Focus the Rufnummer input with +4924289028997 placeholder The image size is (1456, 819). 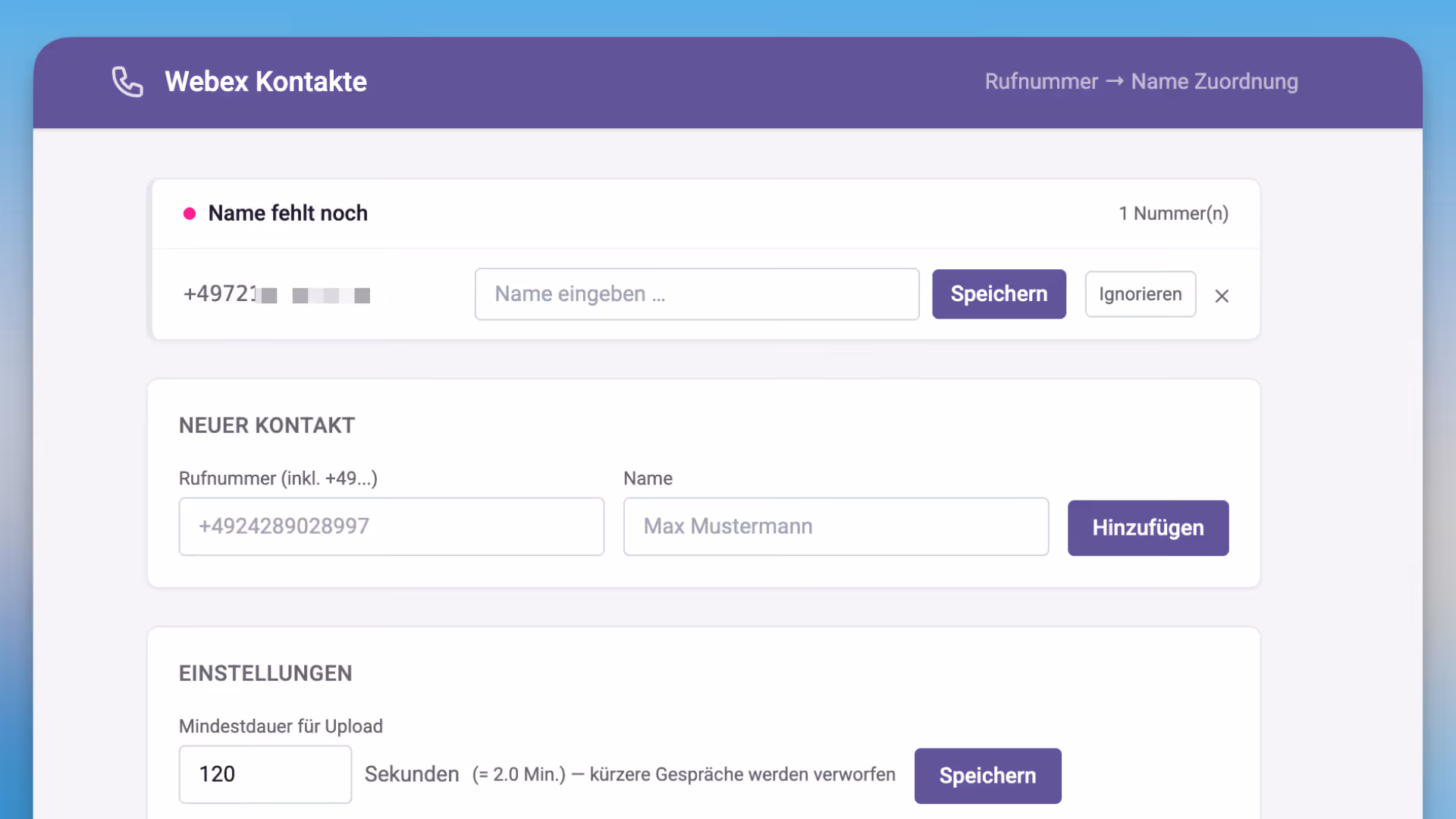click(x=391, y=526)
